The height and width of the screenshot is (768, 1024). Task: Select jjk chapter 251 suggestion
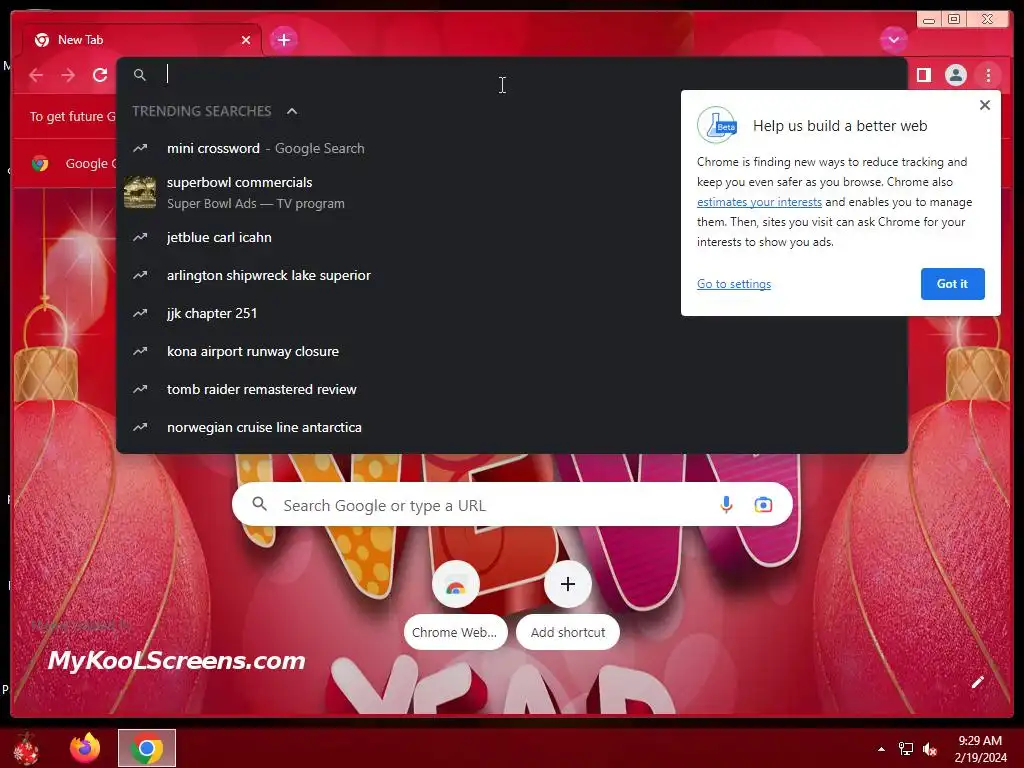(x=511, y=313)
